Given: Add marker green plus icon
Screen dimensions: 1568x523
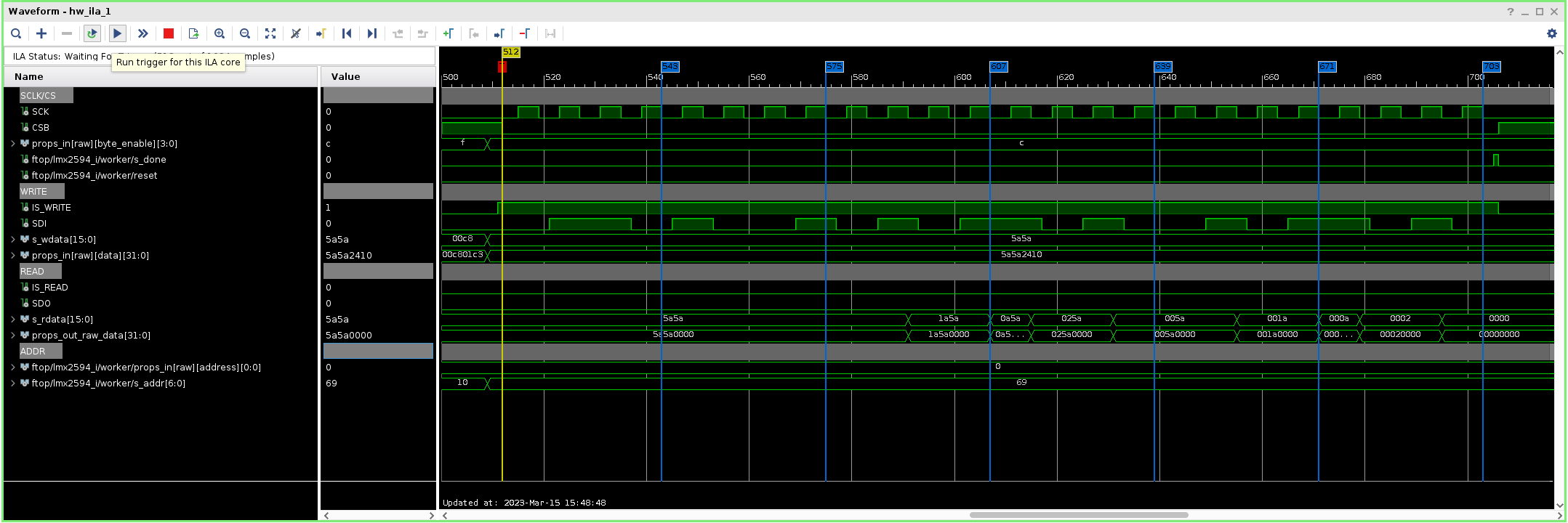Looking at the screenshot, I should pyautogui.click(x=449, y=33).
